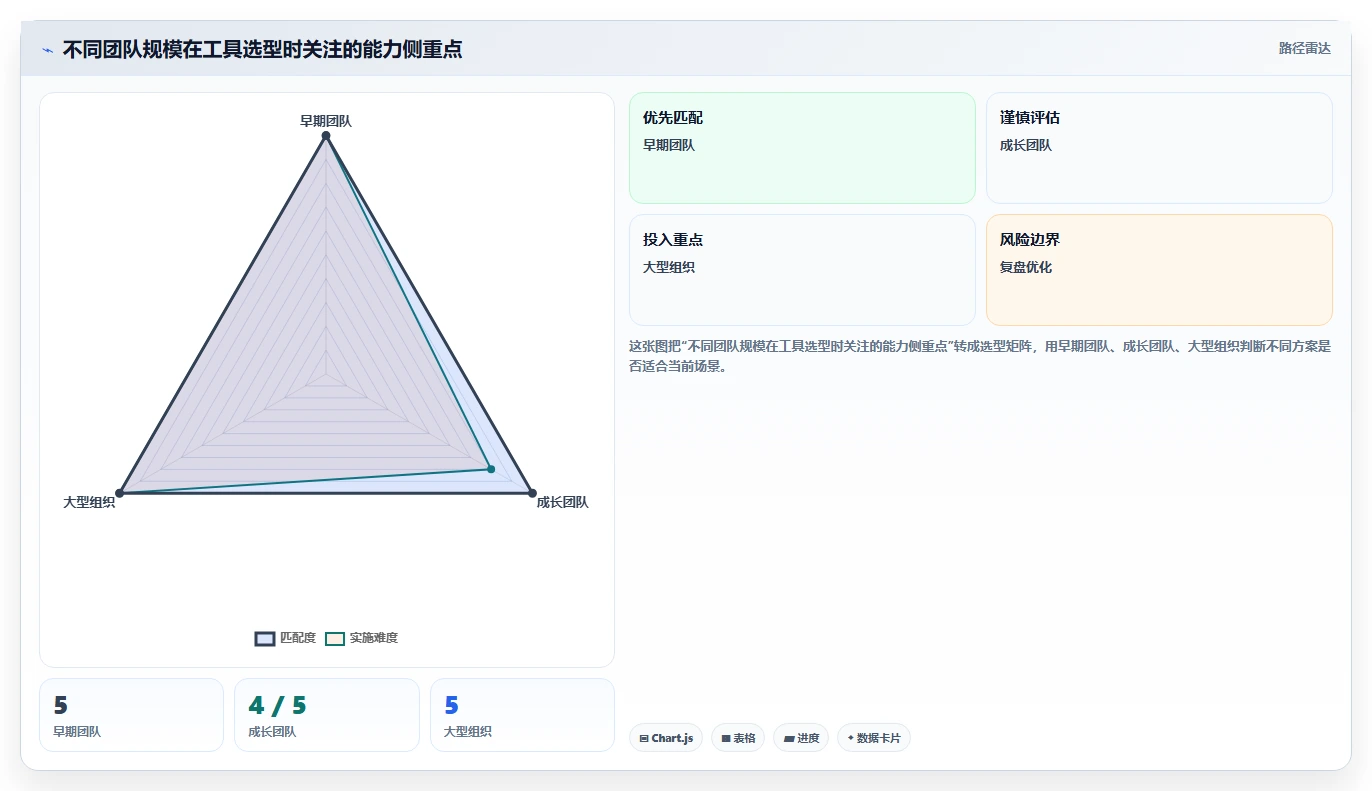Select the 大型组织 radar data point

[119, 492]
